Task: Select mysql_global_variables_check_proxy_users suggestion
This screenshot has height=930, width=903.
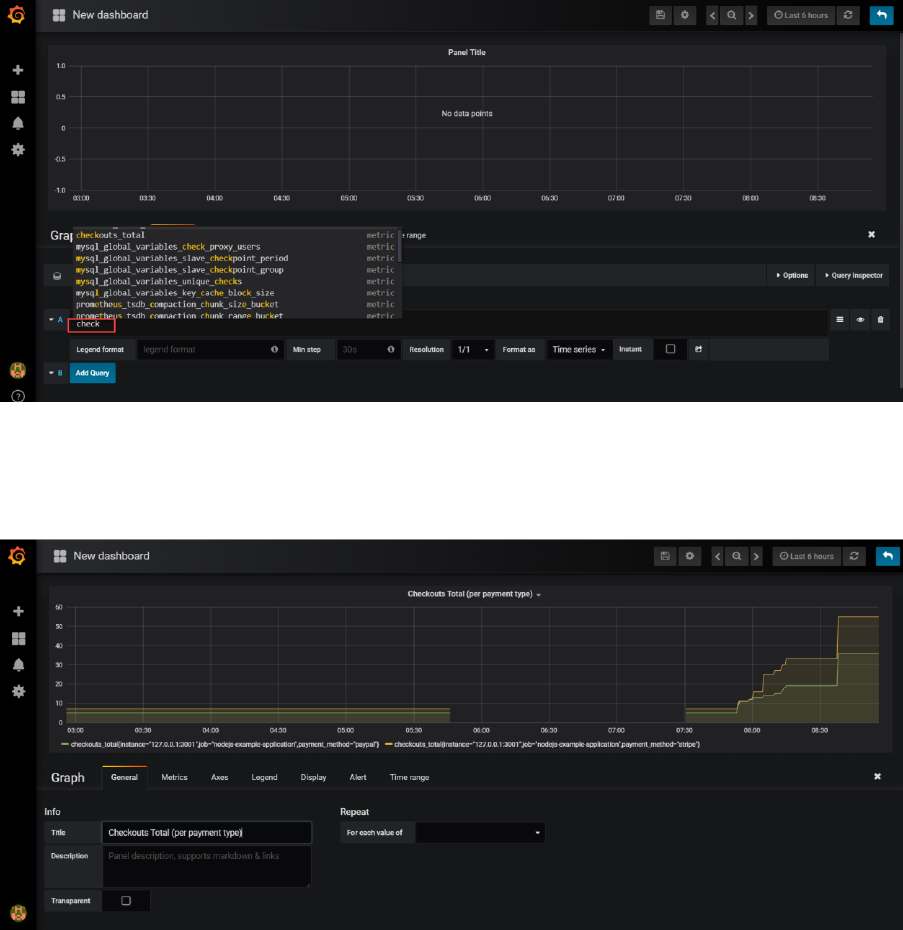Action: coord(236,247)
